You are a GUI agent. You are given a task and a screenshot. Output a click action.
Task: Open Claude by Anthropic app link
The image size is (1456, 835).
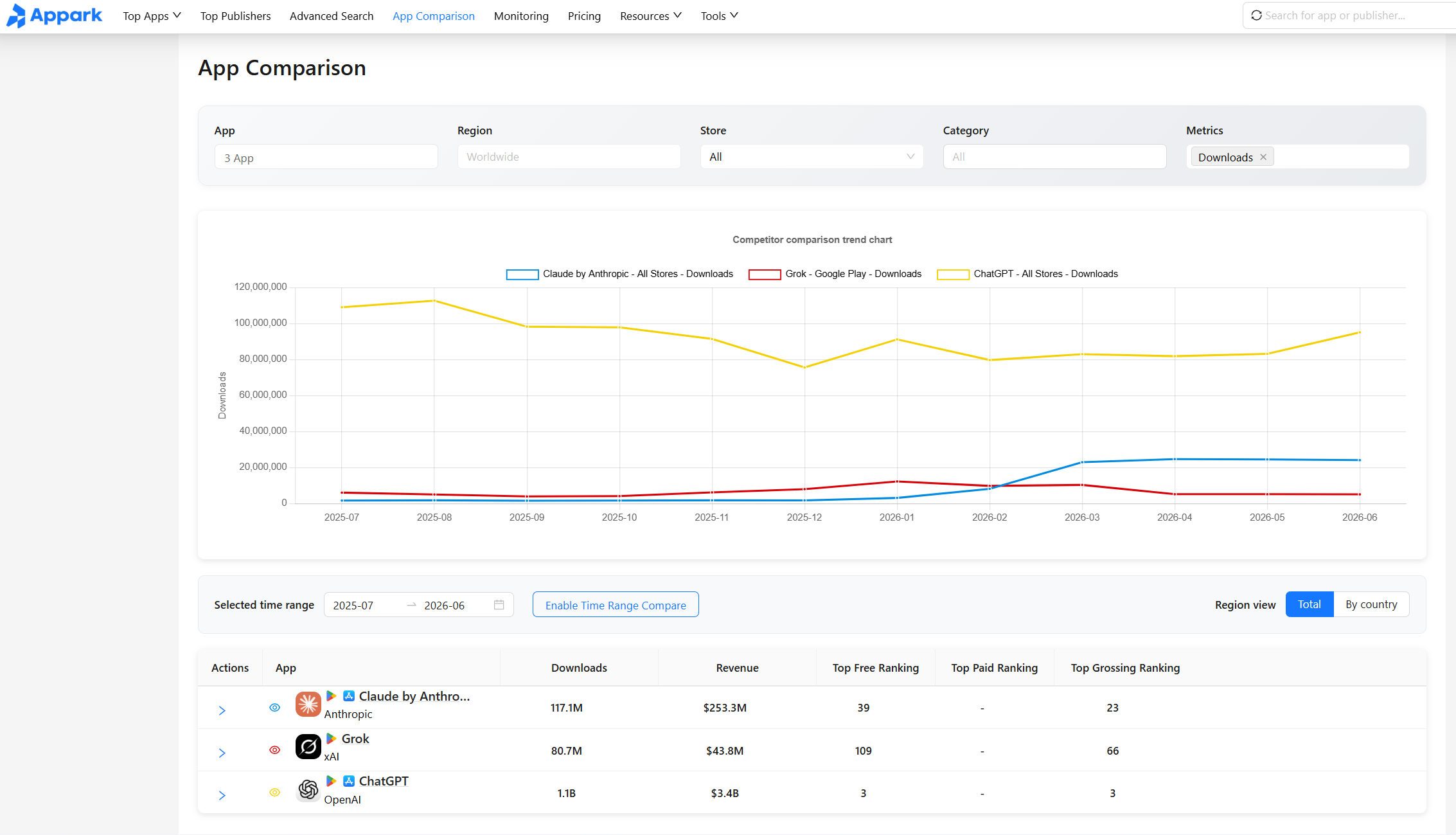414,696
